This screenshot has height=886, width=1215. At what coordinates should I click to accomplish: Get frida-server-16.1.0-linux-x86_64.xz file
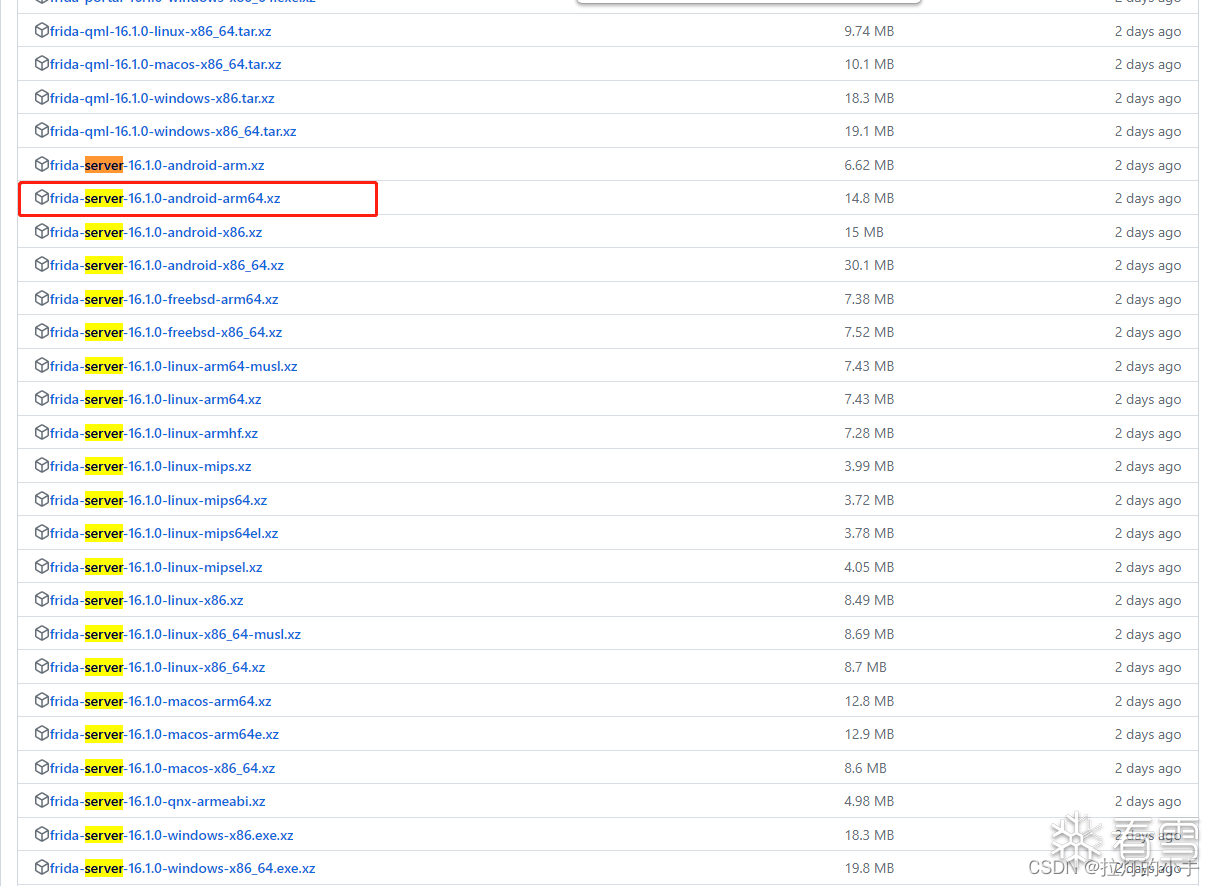click(158, 667)
